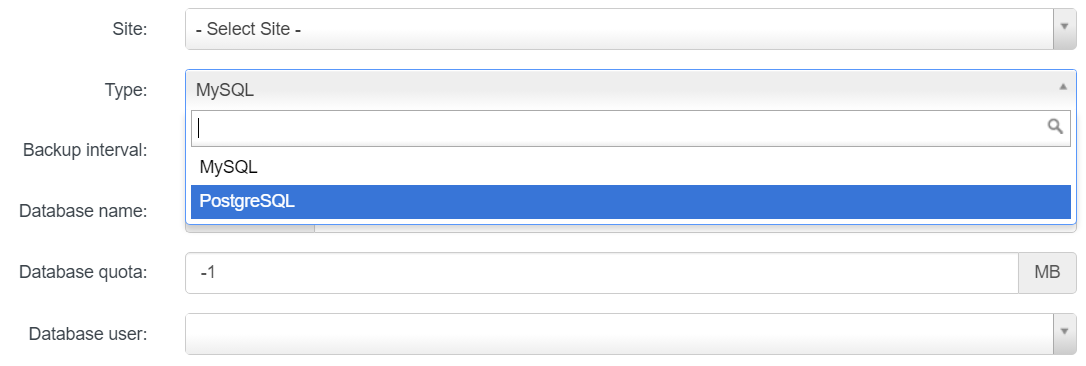Click the "Site:" field label
This screenshot has width=1086, height=366.
click(x=130, y=29)
